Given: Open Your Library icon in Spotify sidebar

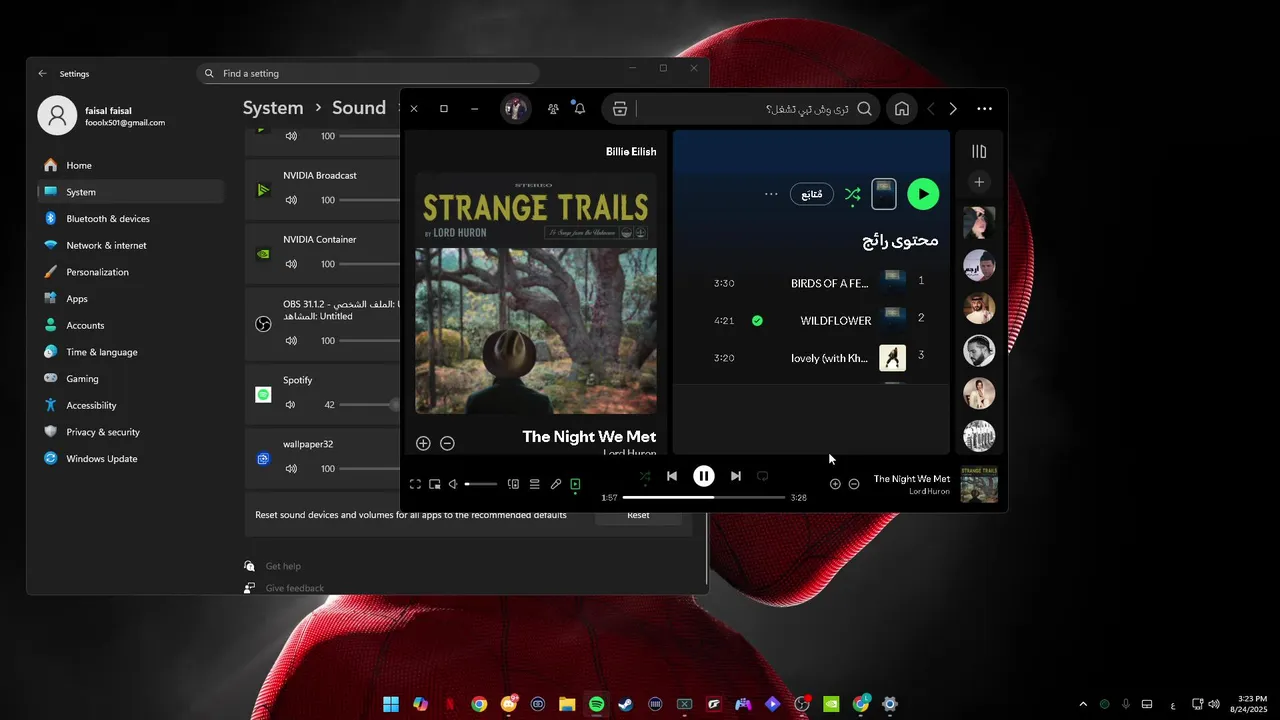Looking at the screenshot, I should coord(979,151).
